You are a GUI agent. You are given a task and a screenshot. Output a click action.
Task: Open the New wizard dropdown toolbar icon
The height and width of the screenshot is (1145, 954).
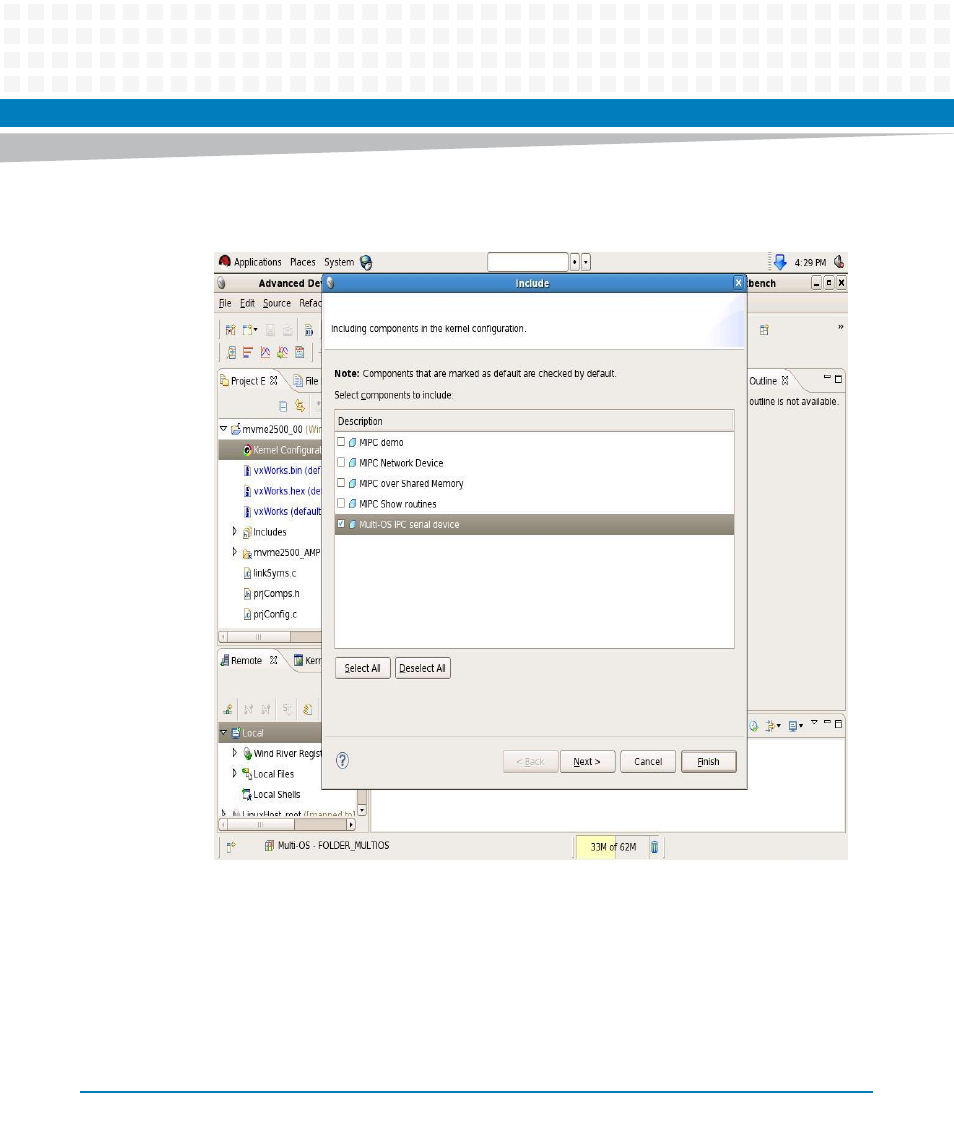coord(250,330)
